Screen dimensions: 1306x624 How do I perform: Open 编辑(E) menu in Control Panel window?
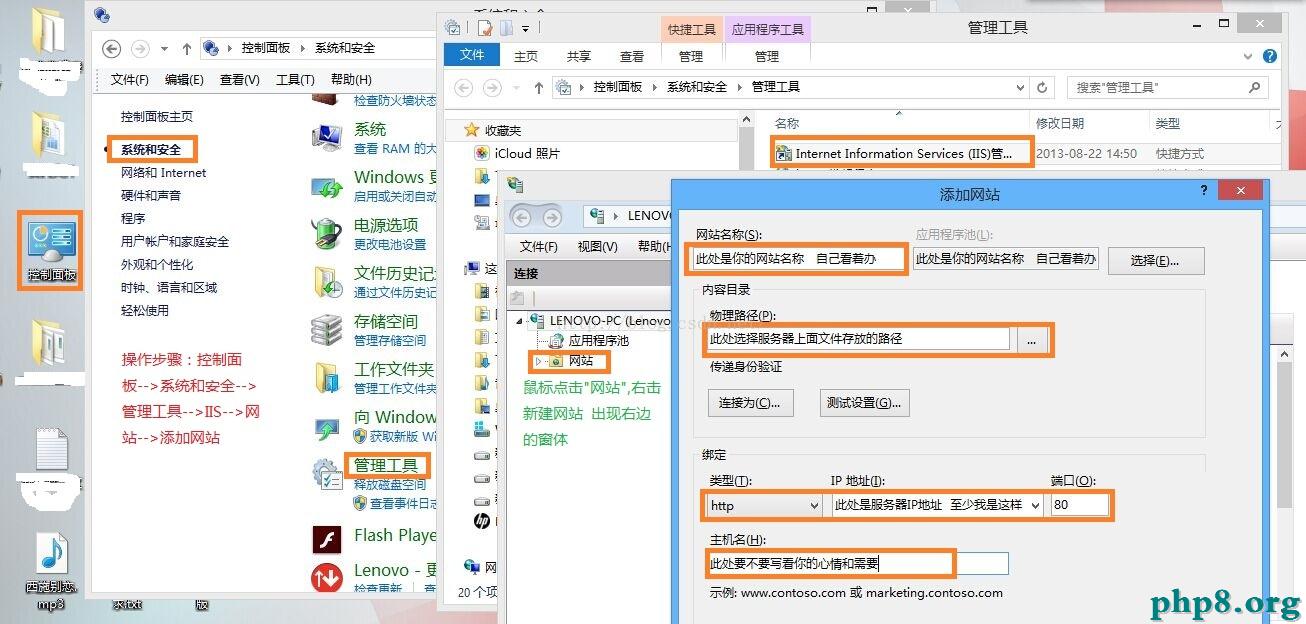click(x=184, y=80)
